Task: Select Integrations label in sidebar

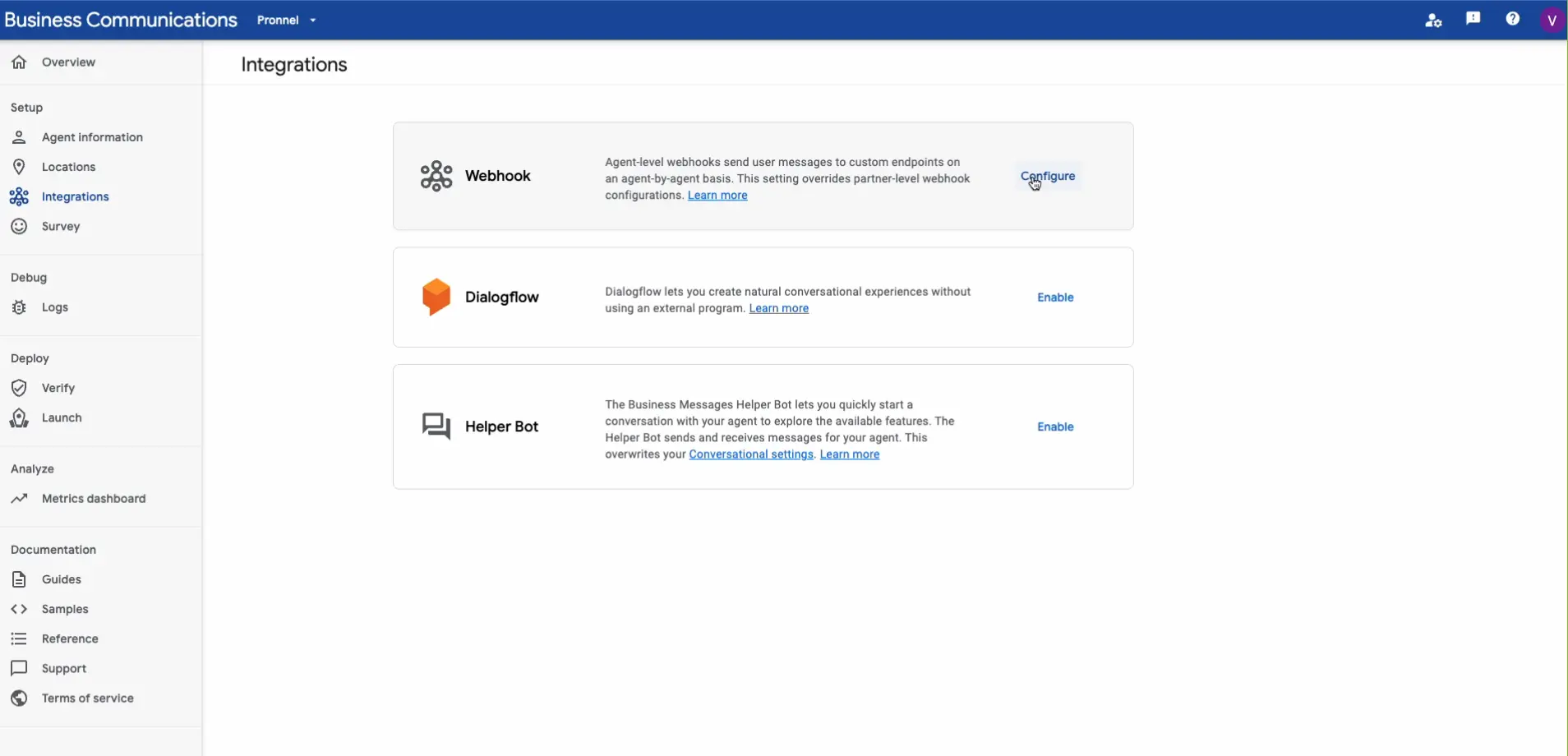Action: 76,196
